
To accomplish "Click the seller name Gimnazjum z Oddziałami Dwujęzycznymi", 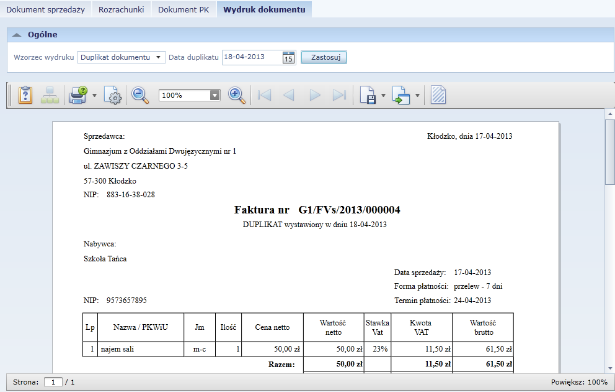I will tap(160, 151).
